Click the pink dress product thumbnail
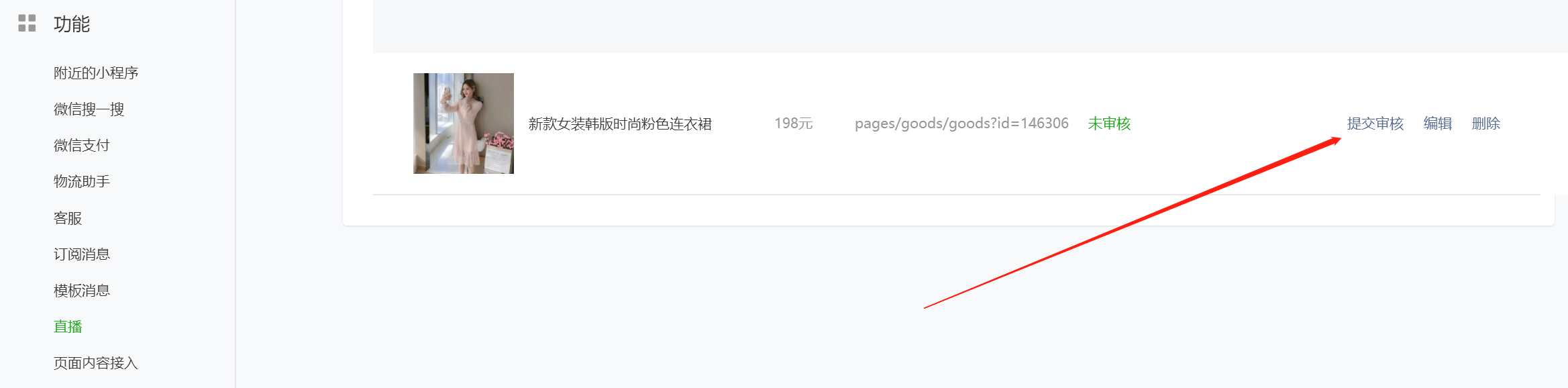This screenshot has height=388, width=1568. tap(464, 124)
